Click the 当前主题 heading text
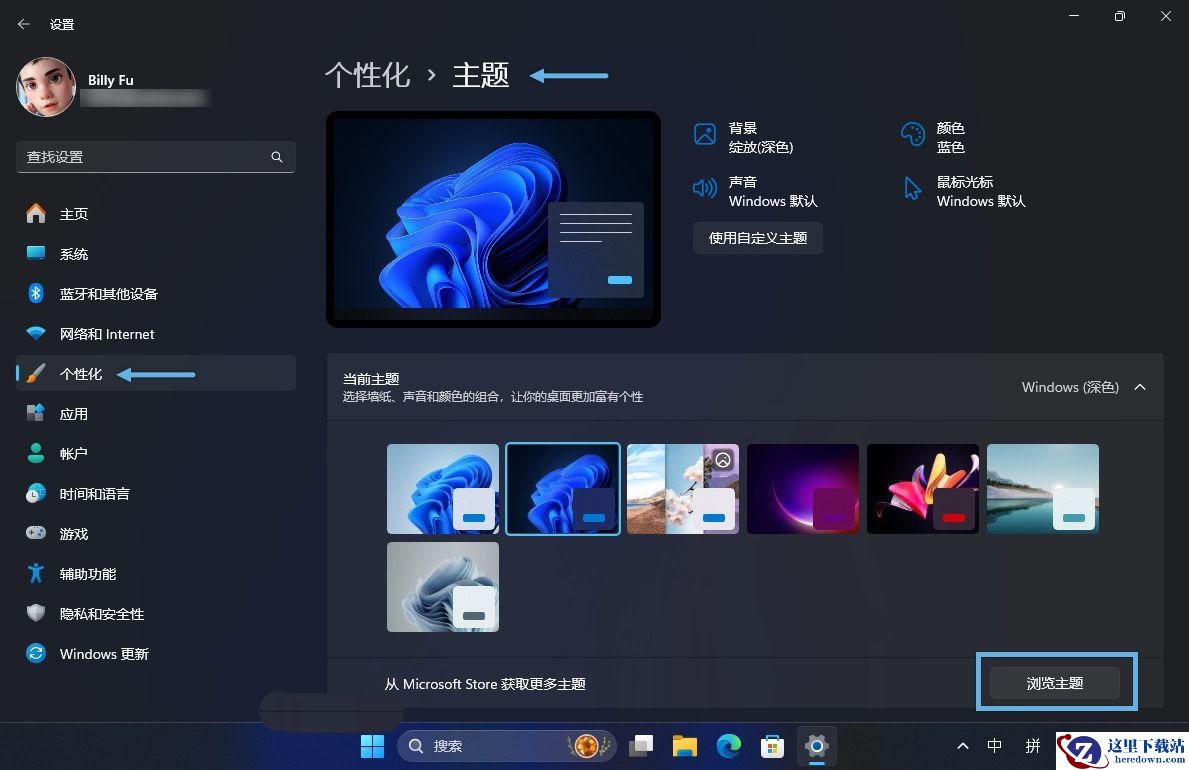Image resolution: width=1189 pixels, height=770 pixels. click(x=371, y=379)
